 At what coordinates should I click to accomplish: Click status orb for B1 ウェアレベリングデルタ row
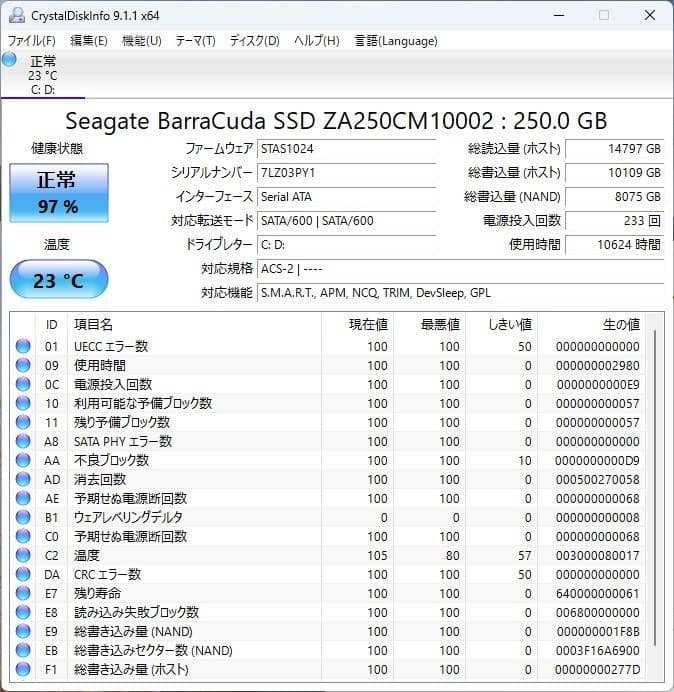(23, 517)
